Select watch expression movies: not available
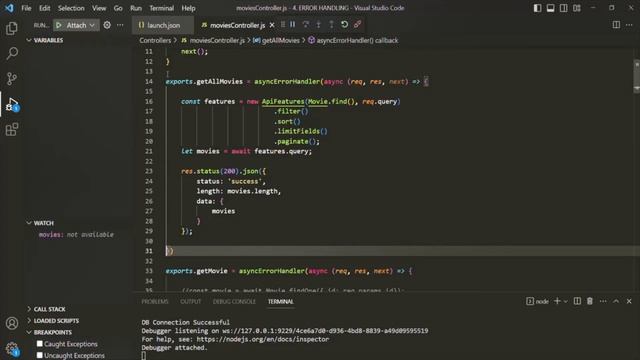 tap(76, 235)
